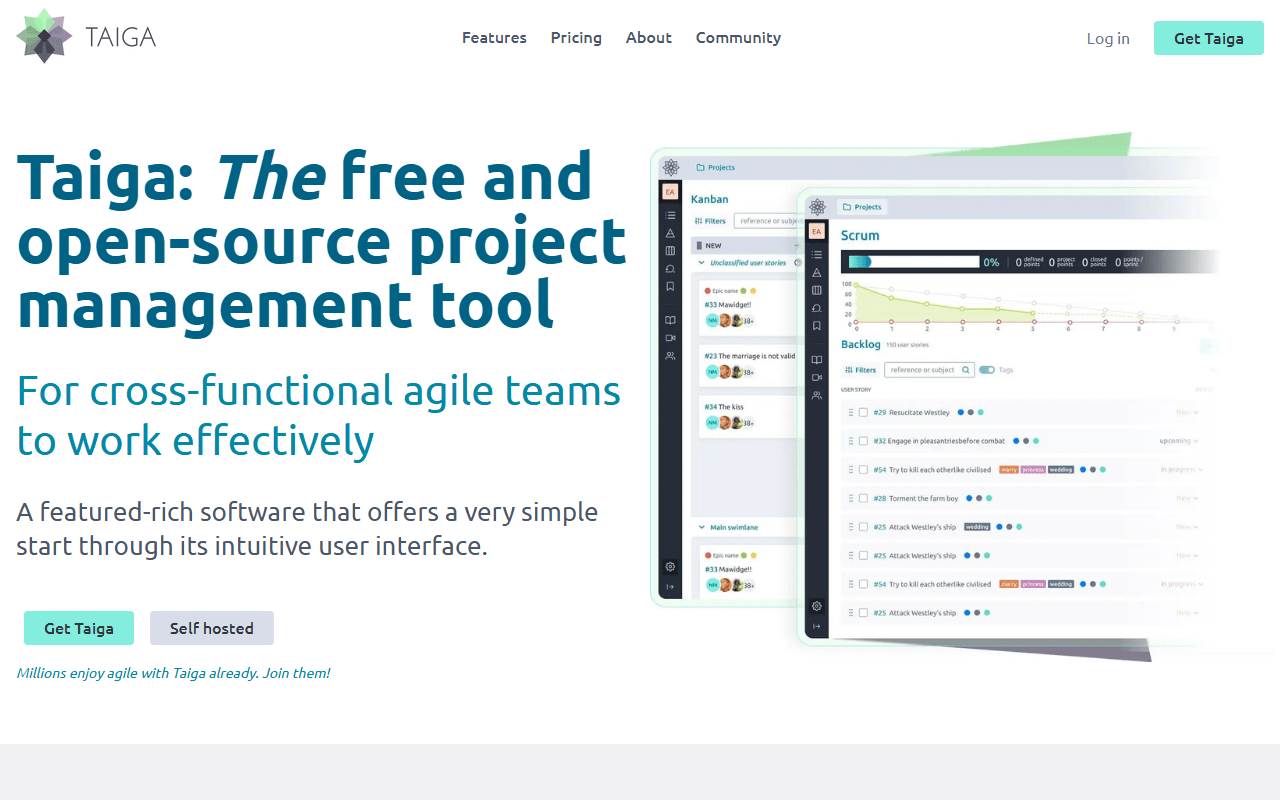
Task: Click the video camera icon in Scrum sidebar
Action: 817,378
